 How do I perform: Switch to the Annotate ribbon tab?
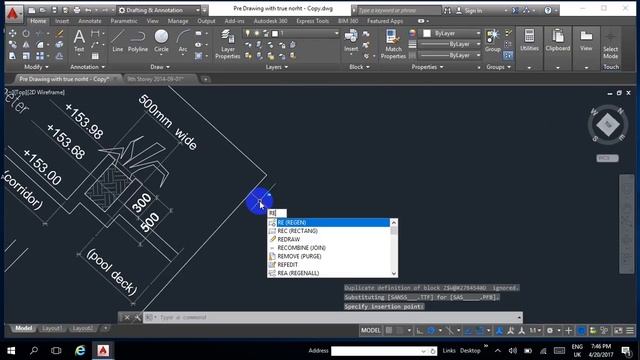(x=90, y=21)
